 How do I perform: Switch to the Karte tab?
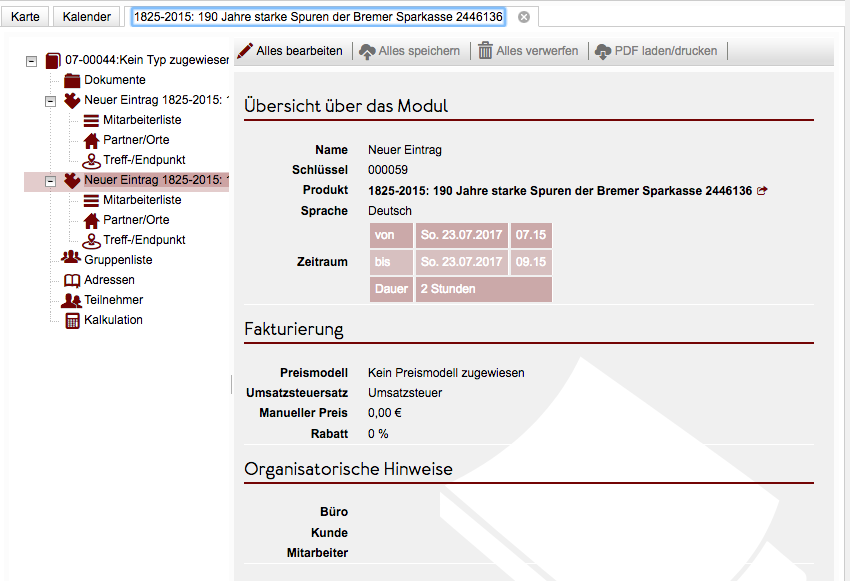[25, 17]
